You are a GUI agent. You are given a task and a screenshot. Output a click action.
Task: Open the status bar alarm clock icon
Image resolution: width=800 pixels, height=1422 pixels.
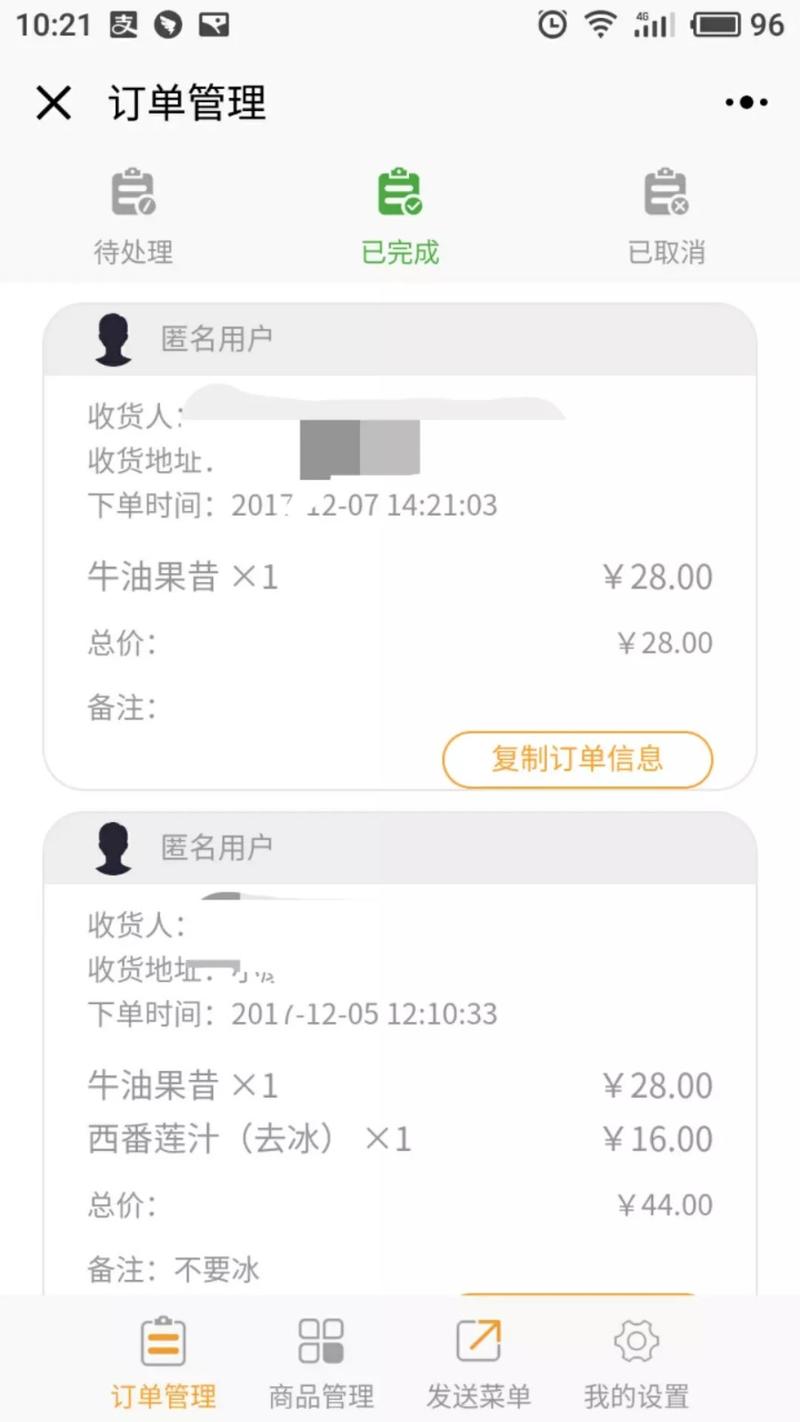[x=552, y=24]
